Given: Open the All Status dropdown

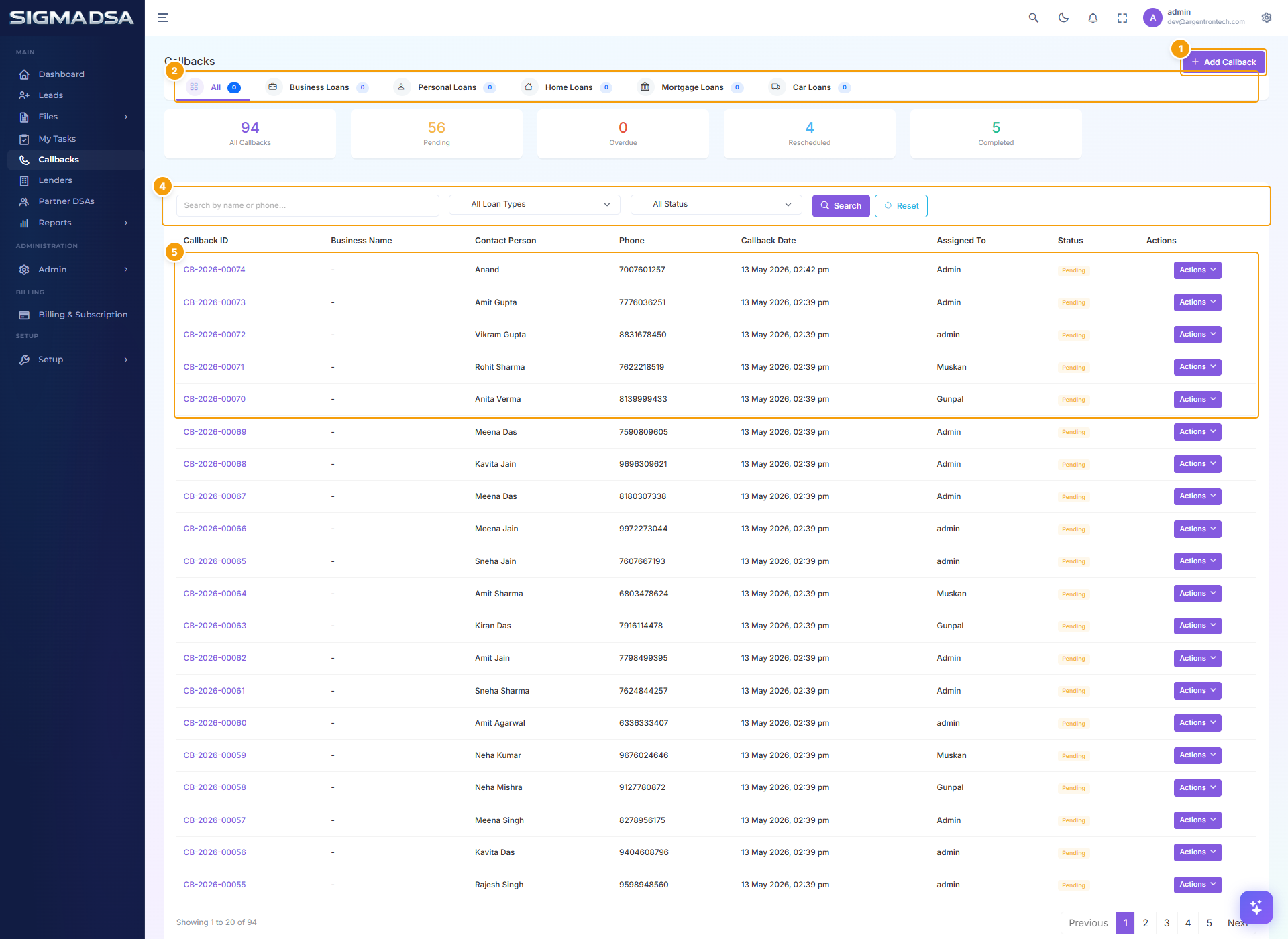Looking at the screenshot, I should point(716,205).
